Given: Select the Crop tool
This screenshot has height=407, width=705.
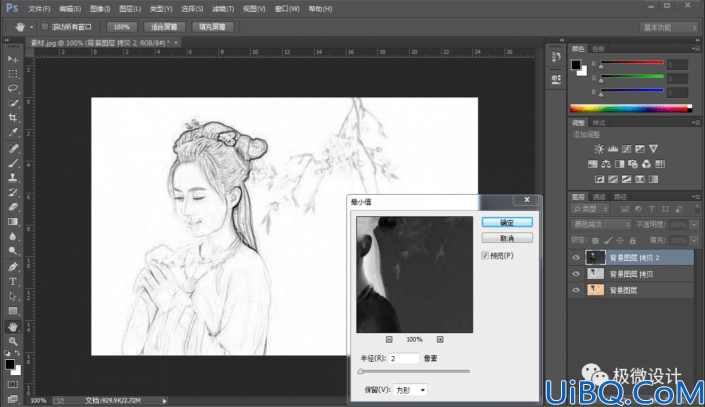Looking at the screenshot, I should point(13,118).
